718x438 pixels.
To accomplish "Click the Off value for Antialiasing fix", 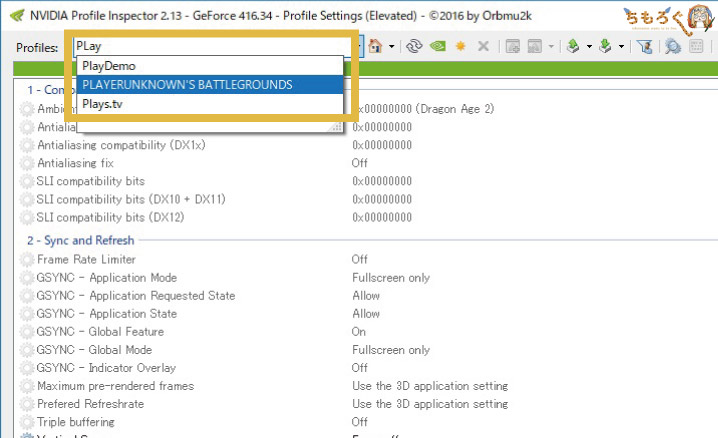I will (360, 163).
